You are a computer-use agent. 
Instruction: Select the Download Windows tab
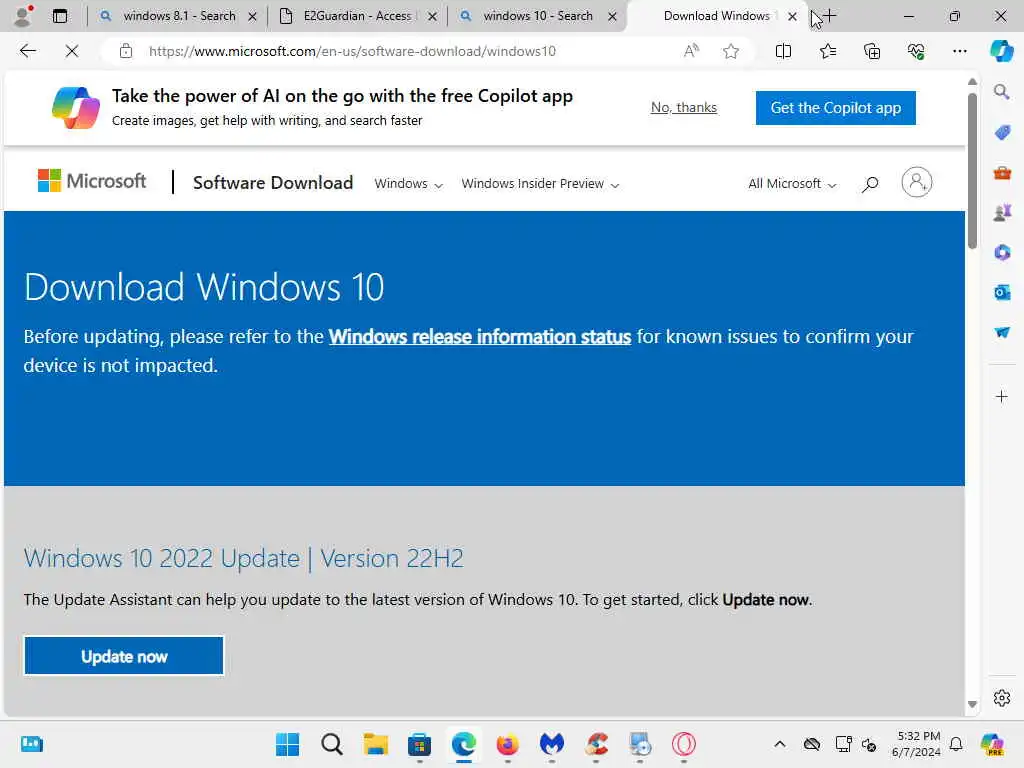pyautogui.click(x=715, y=16)
